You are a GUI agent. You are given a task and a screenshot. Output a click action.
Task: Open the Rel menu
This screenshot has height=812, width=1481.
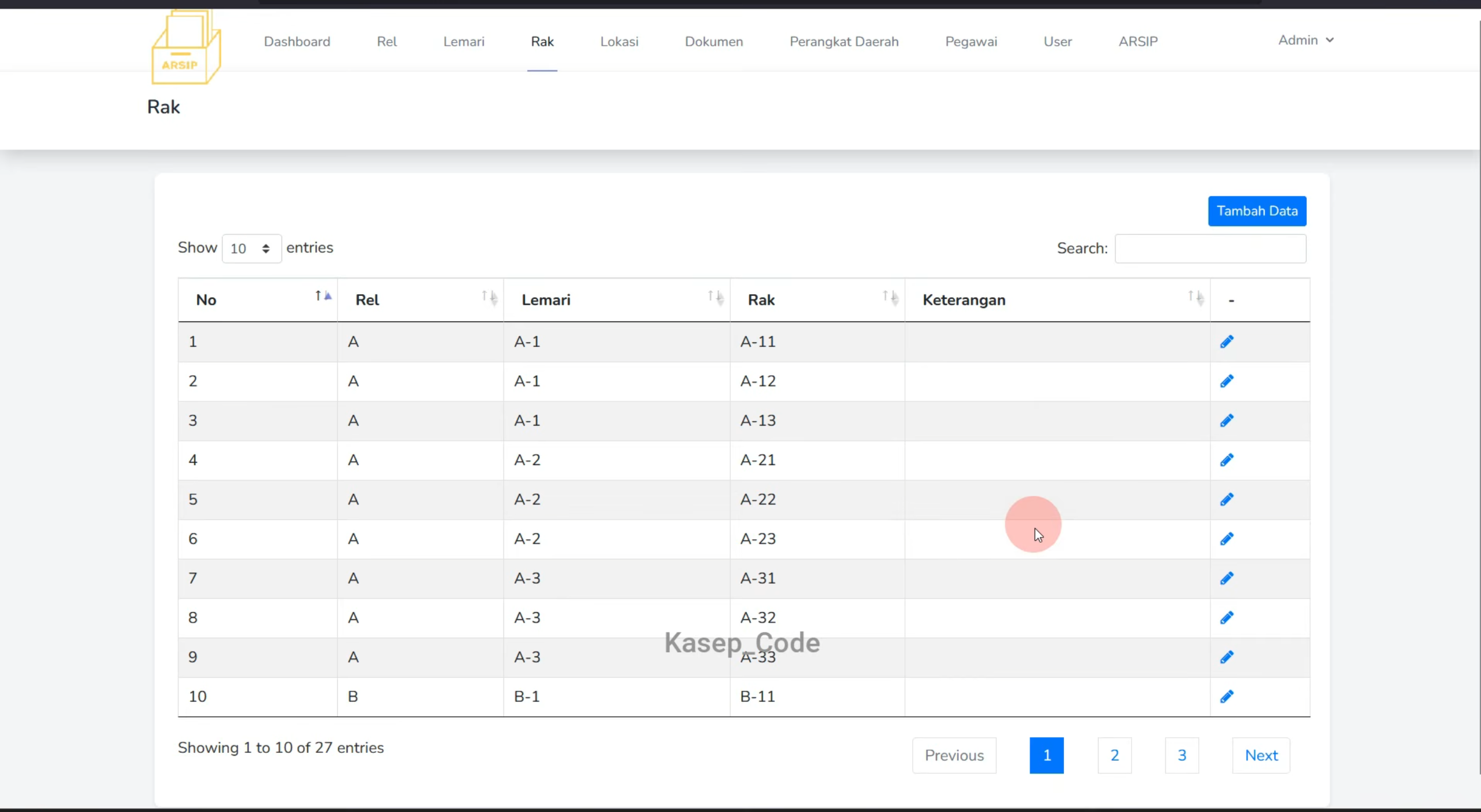point(387,42)
